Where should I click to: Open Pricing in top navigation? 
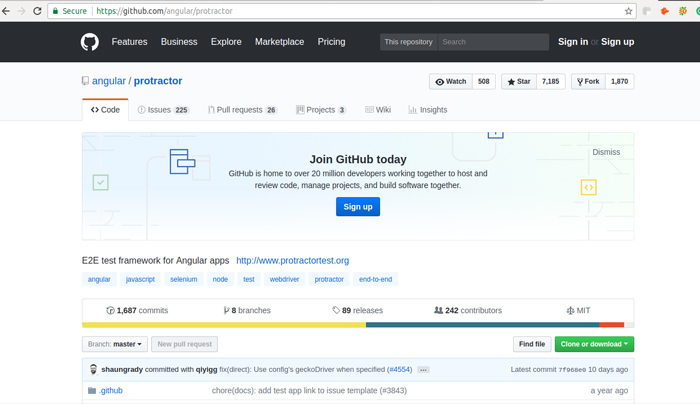point(331,42)
